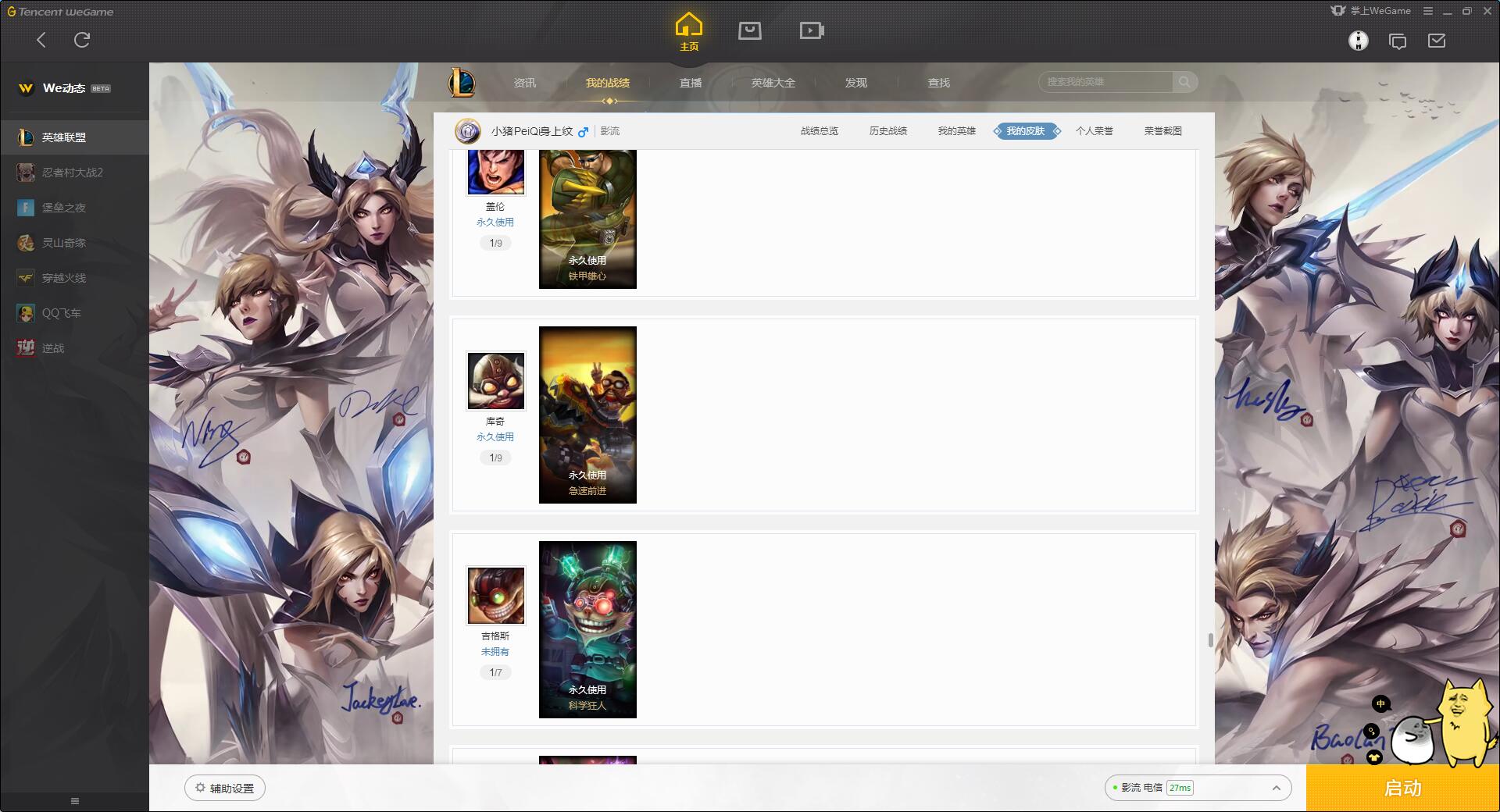Go back with the back arrow
The width and height of the screenshot is (1500, 812).
click(x=41, y=40)
